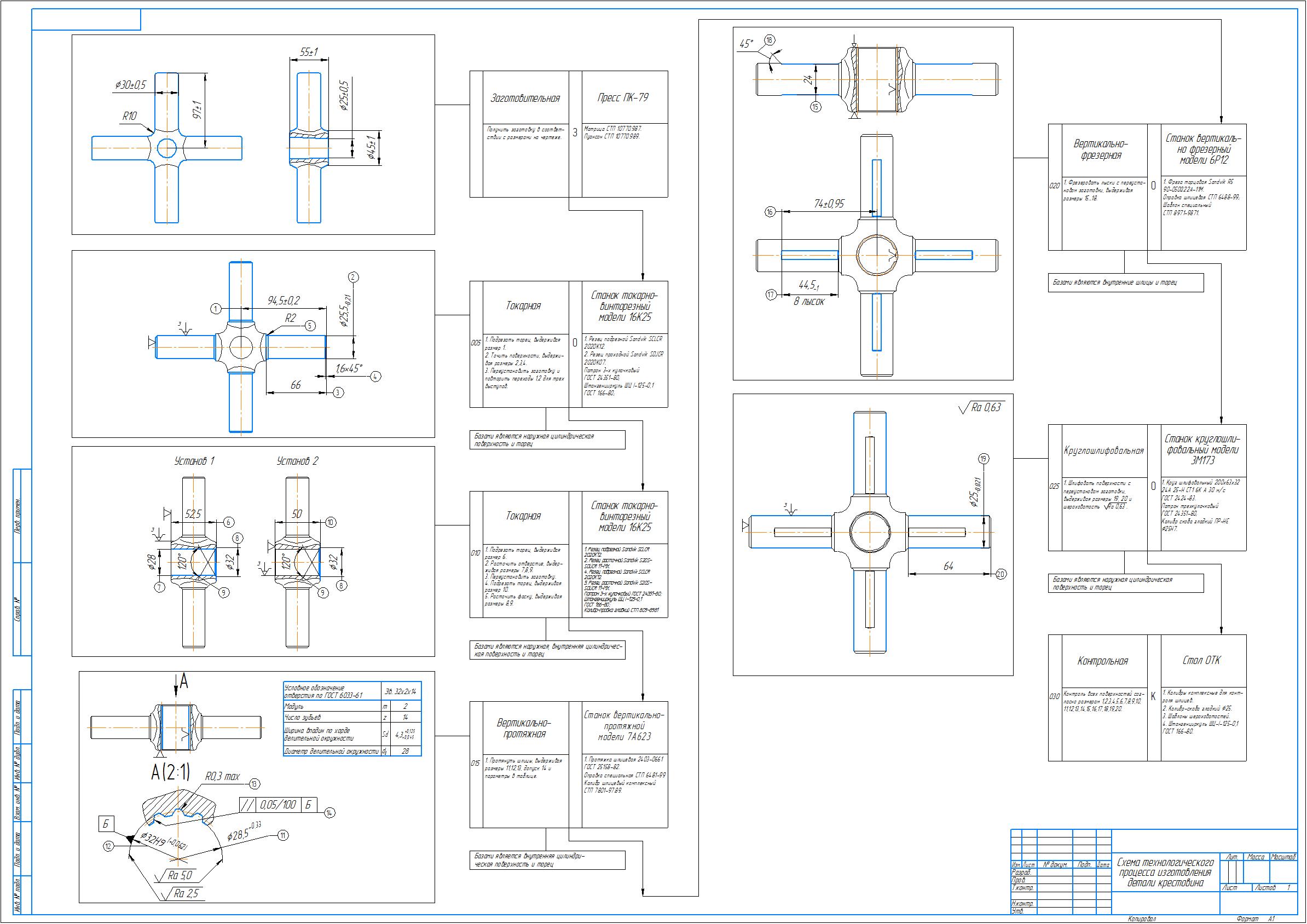Screen dimensions: 1307x924
Task: Select the Ra 5,0 roughness mark
Action: [179, 875]
